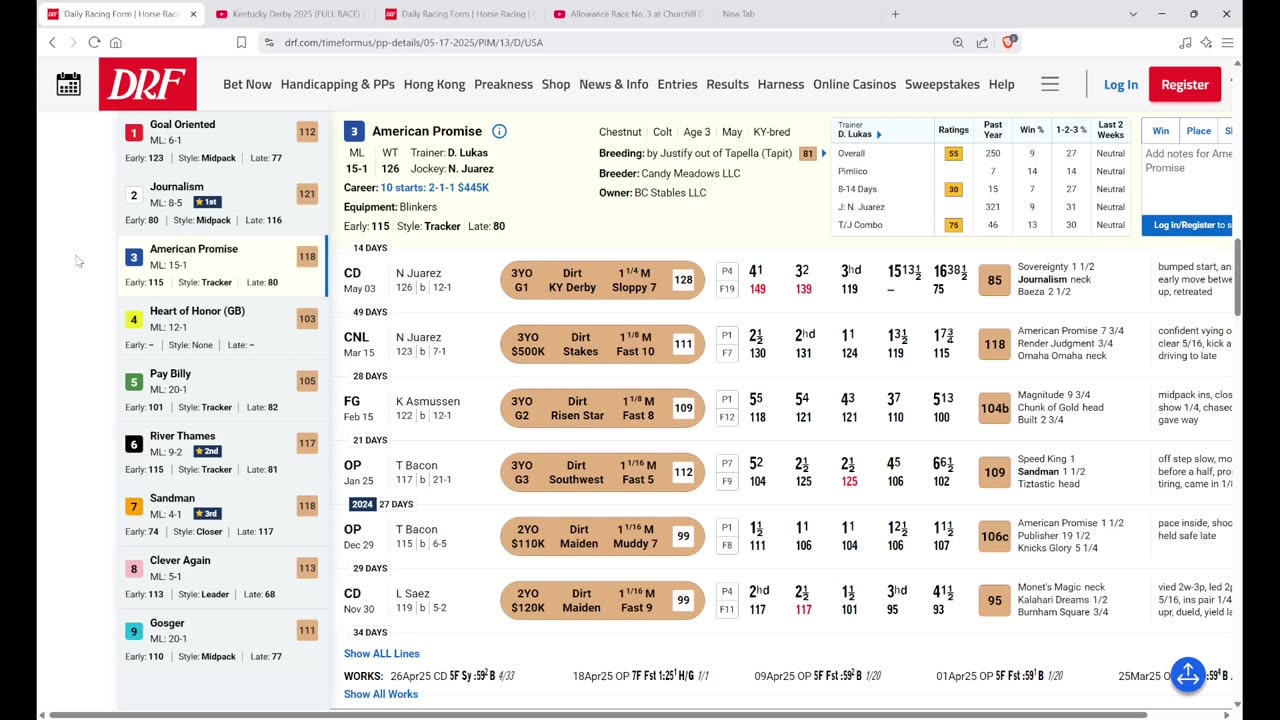Open the DRF calendar icon
1280x720 pixels.
tap(68, 84)
